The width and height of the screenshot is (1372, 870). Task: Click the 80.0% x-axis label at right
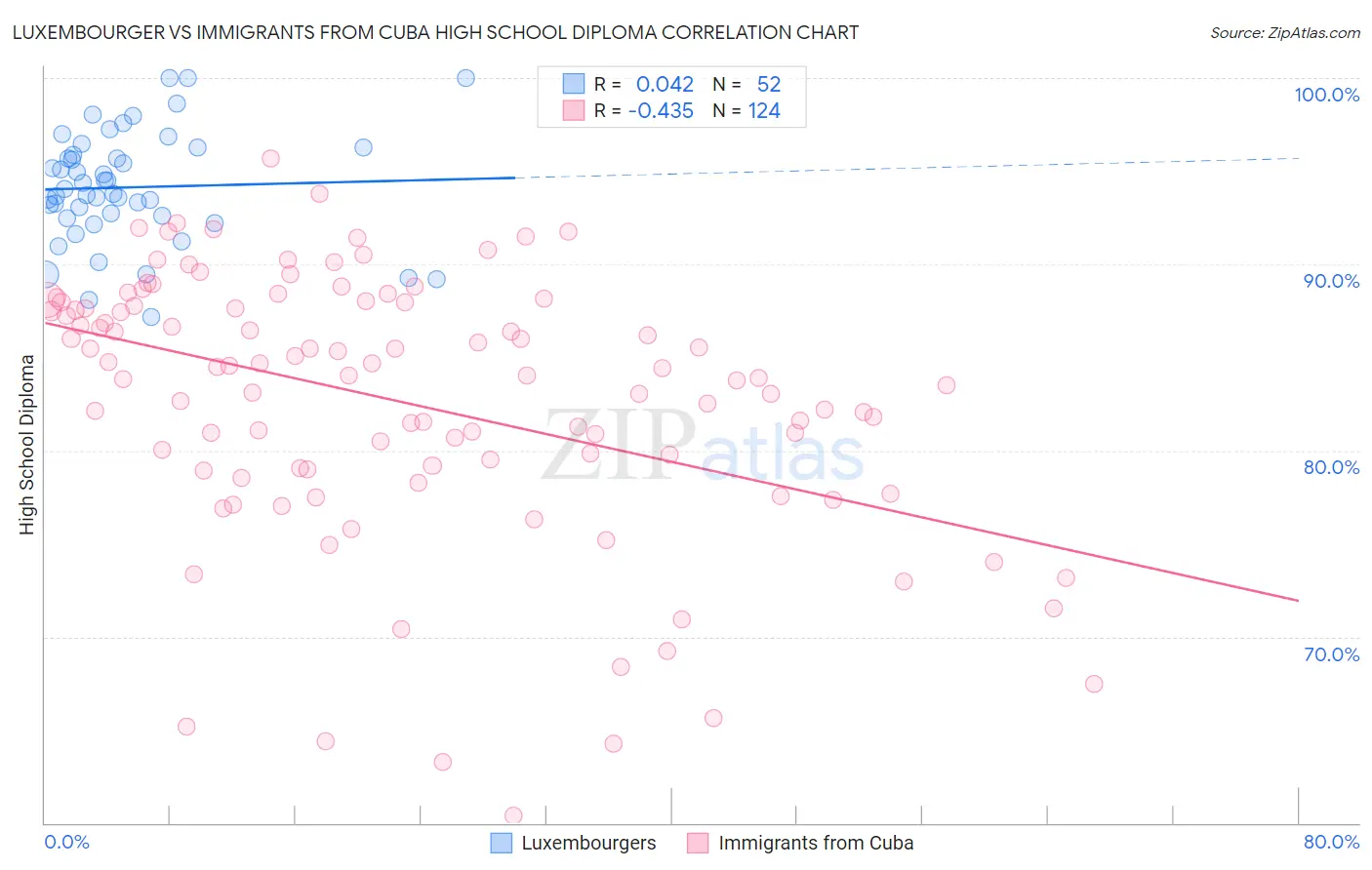[x=1331, y=842]
